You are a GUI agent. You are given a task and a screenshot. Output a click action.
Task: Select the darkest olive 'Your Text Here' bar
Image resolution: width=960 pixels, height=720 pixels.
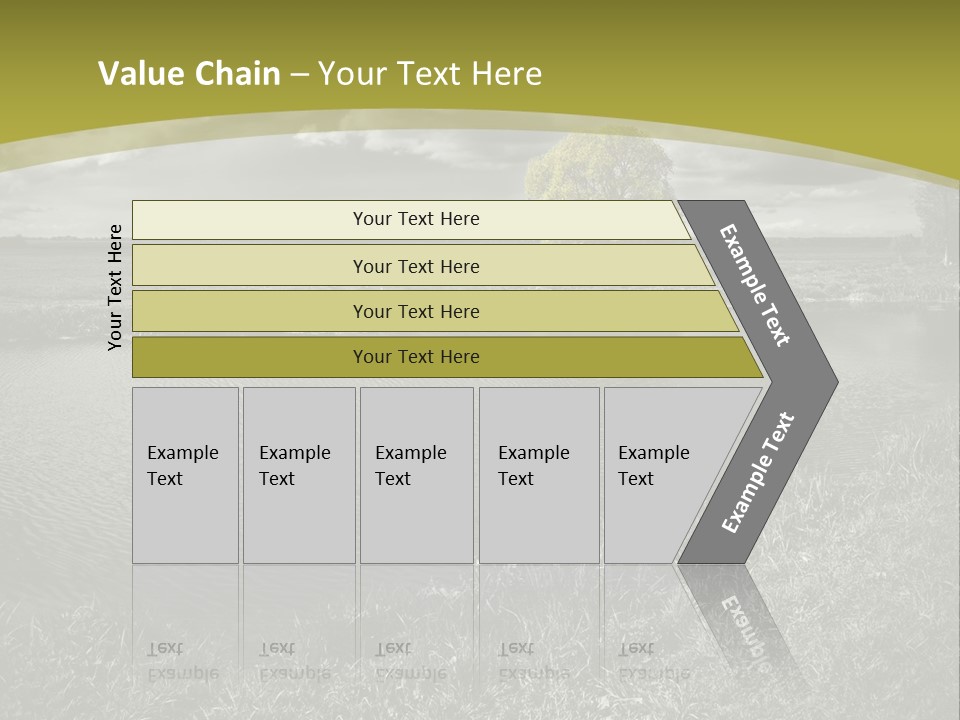[x=416, y=357]
